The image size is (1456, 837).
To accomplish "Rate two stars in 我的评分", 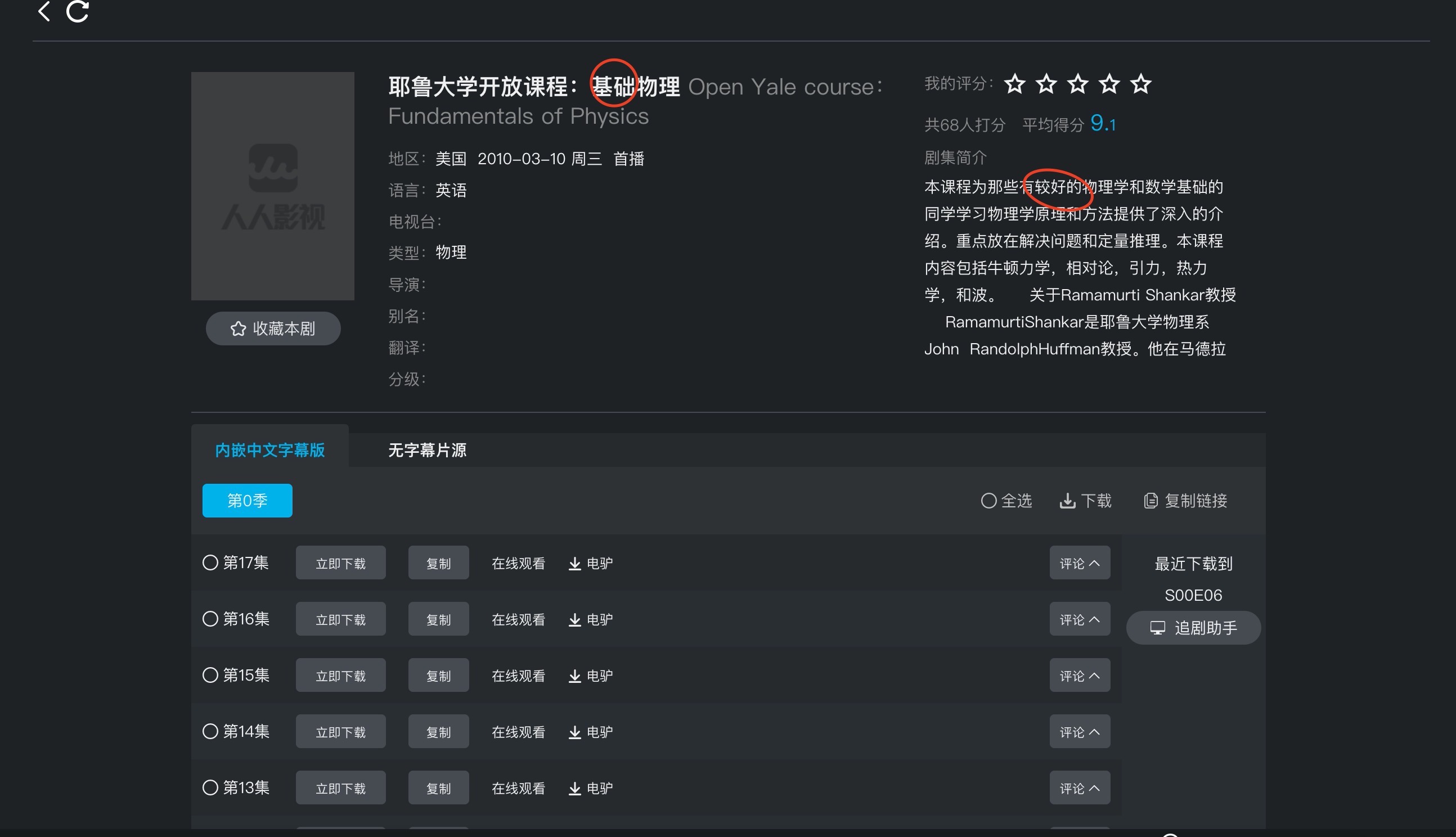I will click(1046, 84).
